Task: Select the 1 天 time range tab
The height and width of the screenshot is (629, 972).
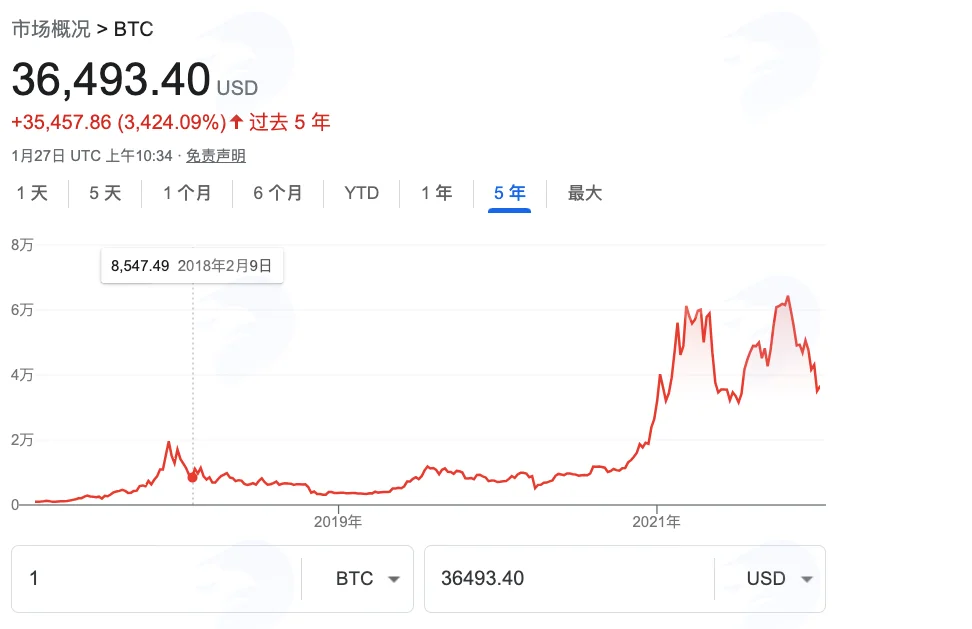Action: pyautogui.click(x=32, y=193)
